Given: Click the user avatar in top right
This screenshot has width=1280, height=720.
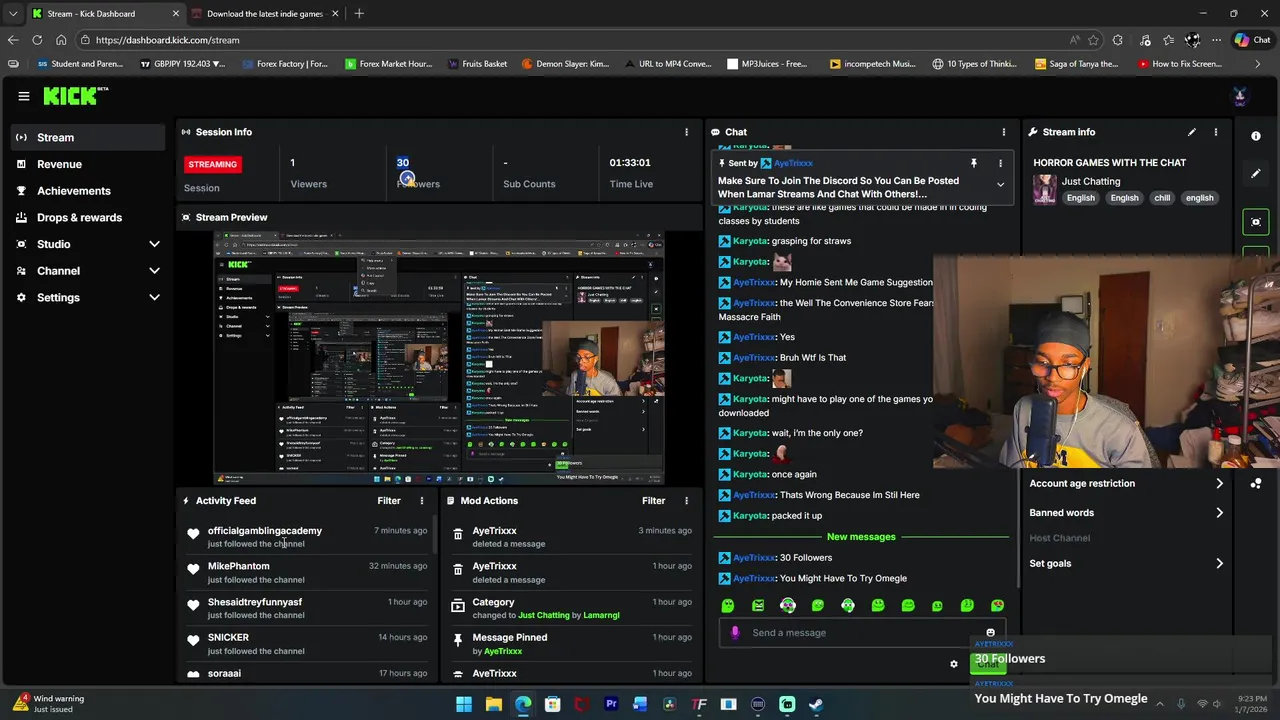Looking at the screenshot, I should tap(1240, 96).
